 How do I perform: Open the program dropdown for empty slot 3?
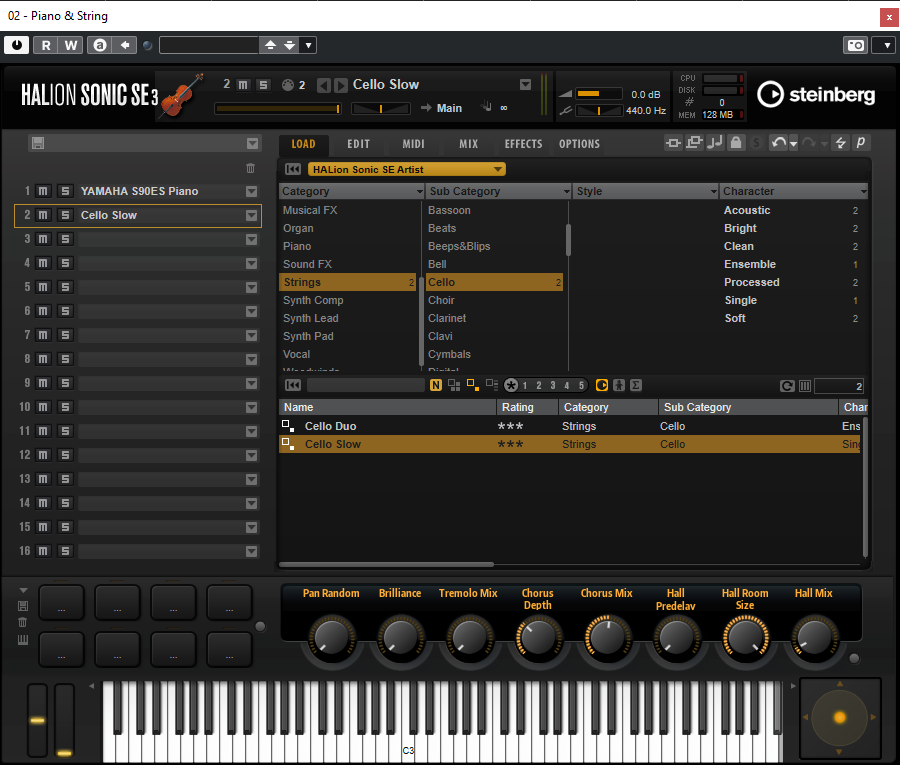click(x=251, y=239)
